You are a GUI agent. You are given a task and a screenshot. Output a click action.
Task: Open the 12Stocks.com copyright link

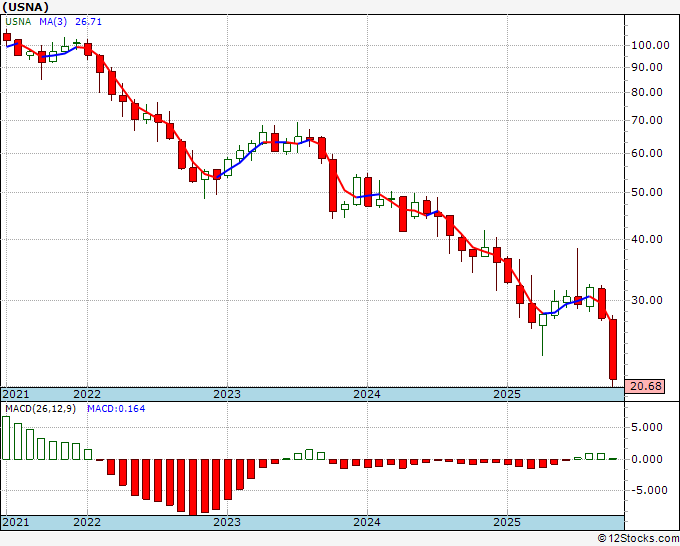pyautogui.click(x=638, y=539)
